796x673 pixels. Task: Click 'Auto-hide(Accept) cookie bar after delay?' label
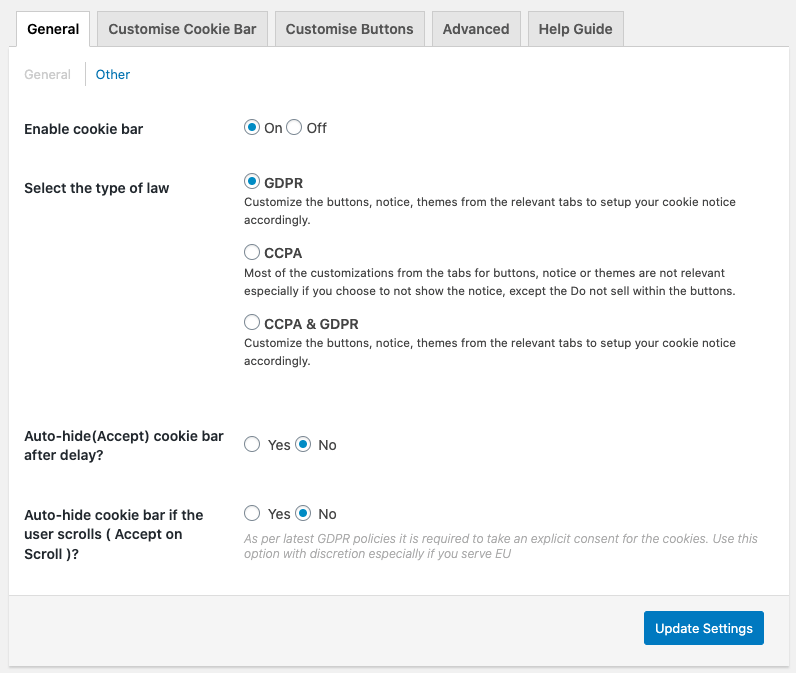click(x=124, y=446)
